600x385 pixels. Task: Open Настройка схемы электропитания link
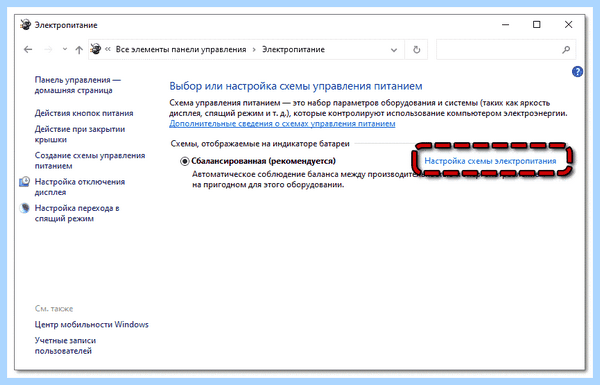(x=490, y=161)
